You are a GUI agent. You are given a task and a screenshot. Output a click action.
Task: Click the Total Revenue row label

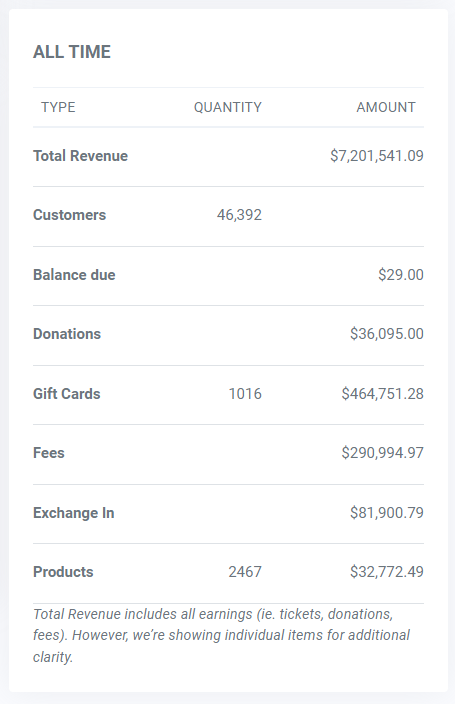coord(80,156)
